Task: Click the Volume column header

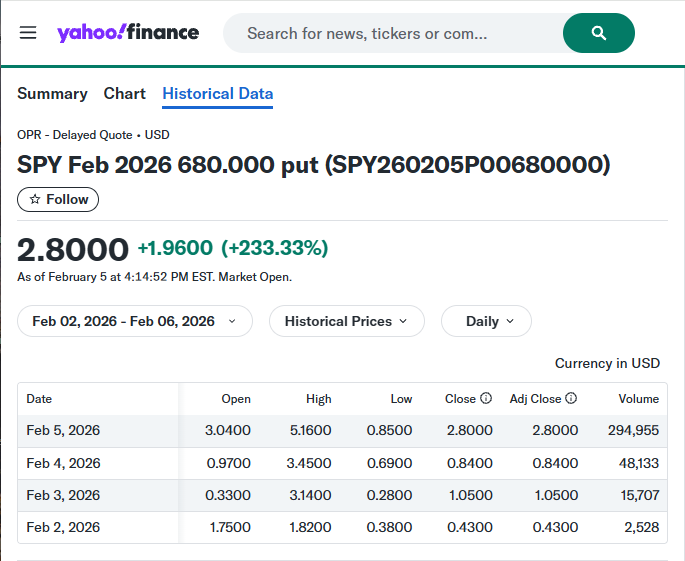Action: click(x=638, y=398)
